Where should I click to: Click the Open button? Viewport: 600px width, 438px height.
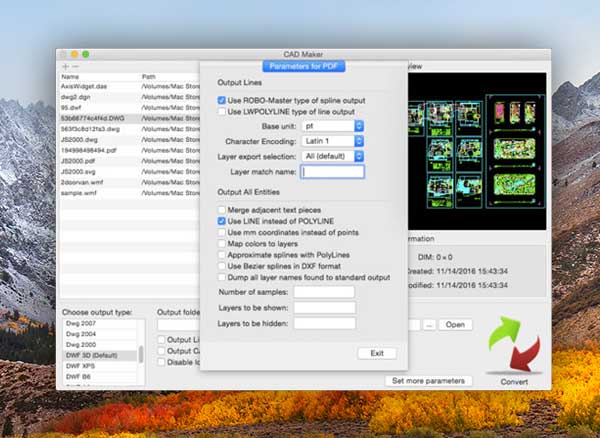[455, 325]
